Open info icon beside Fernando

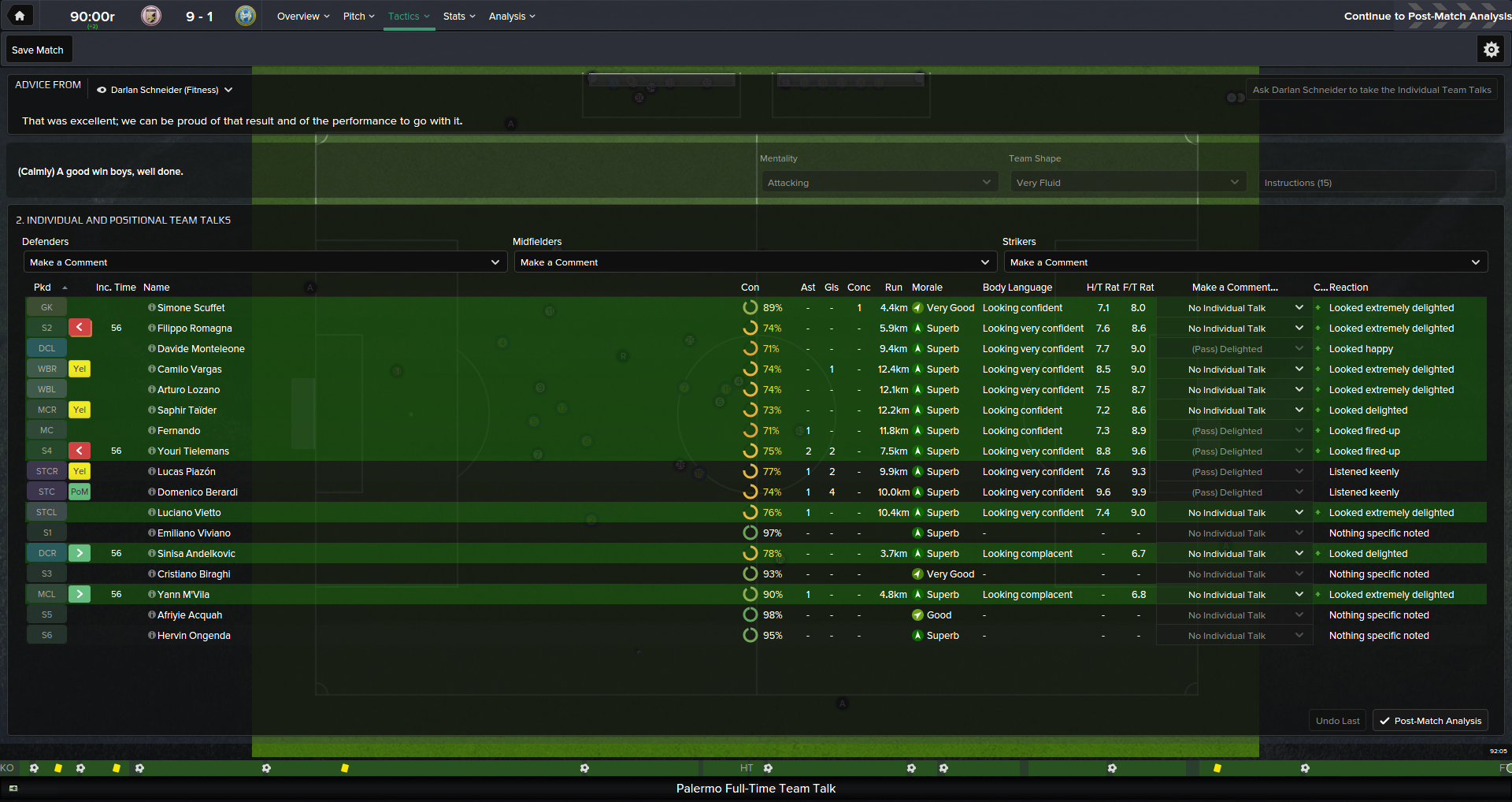point(152,430)
